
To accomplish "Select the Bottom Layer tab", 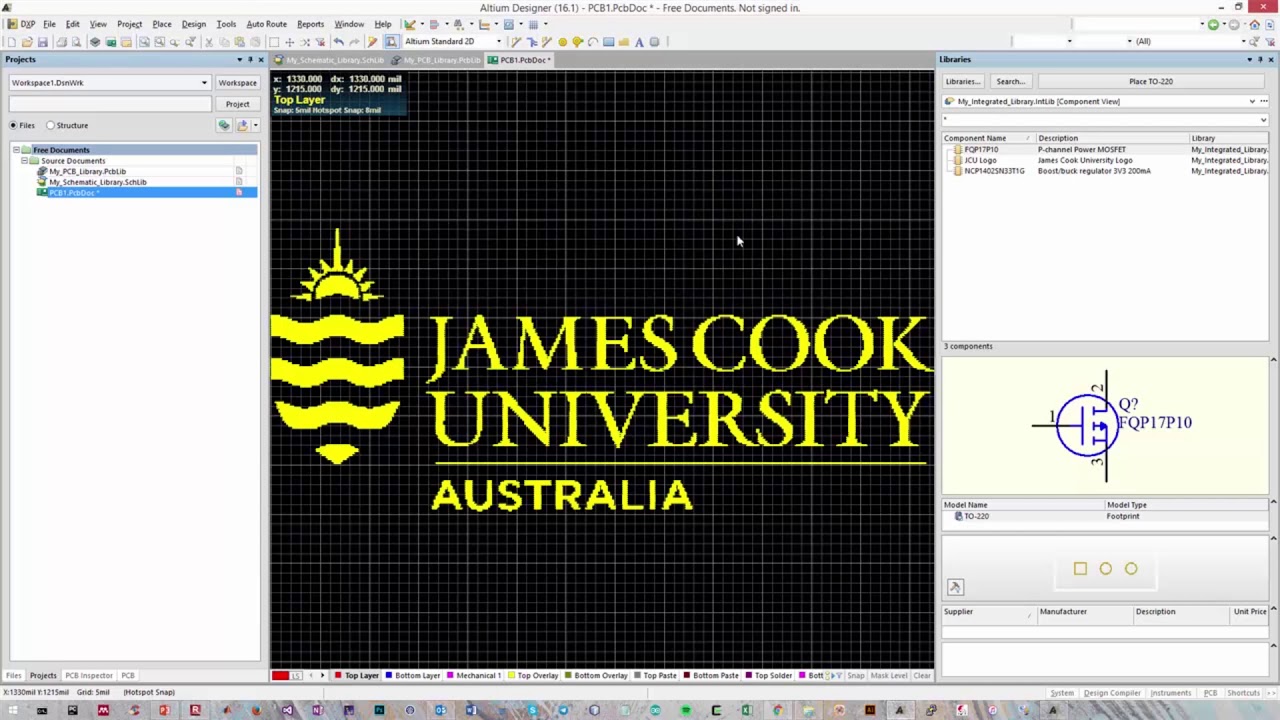I will coord(412,676).
